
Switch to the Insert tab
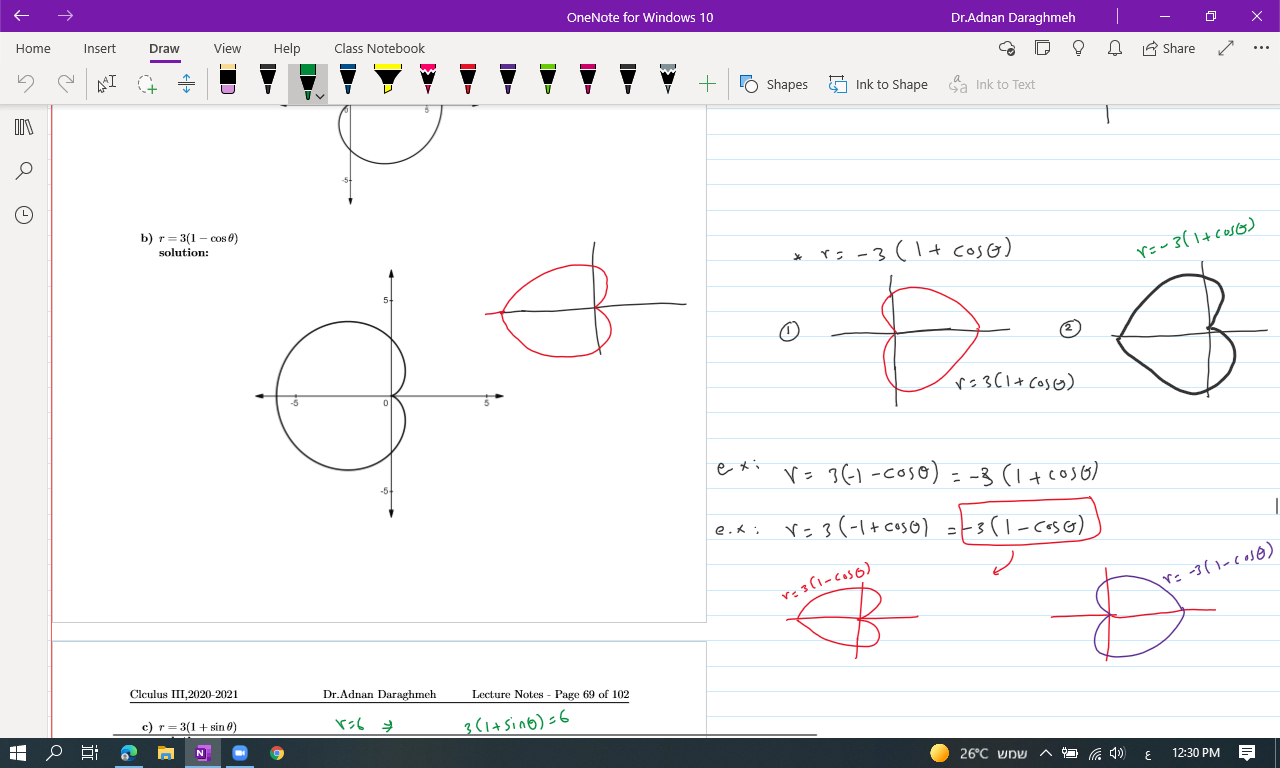[99, 48]
